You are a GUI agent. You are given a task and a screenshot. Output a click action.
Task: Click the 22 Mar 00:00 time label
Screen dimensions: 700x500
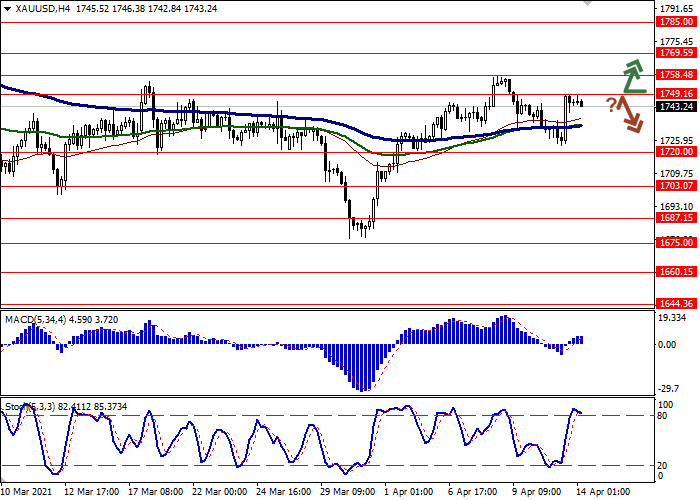(x=220, y=492)
